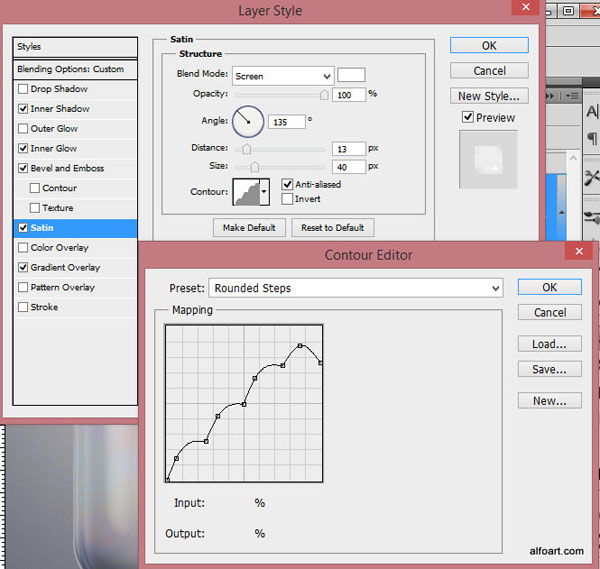Check the Contour sub-option box

coord(35,188)
